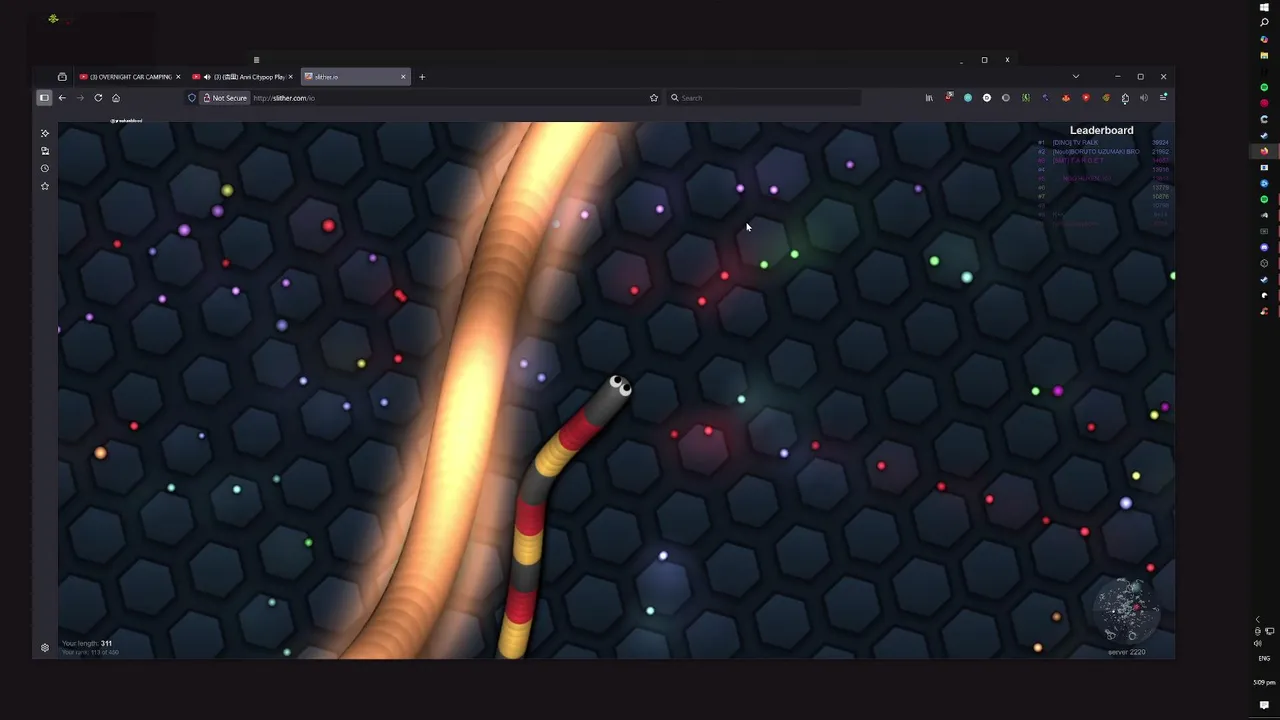Switch ENG input language indicator
Viewport: 1280px width, 720px height.
pyautogui.click(x=1264, y=658)
